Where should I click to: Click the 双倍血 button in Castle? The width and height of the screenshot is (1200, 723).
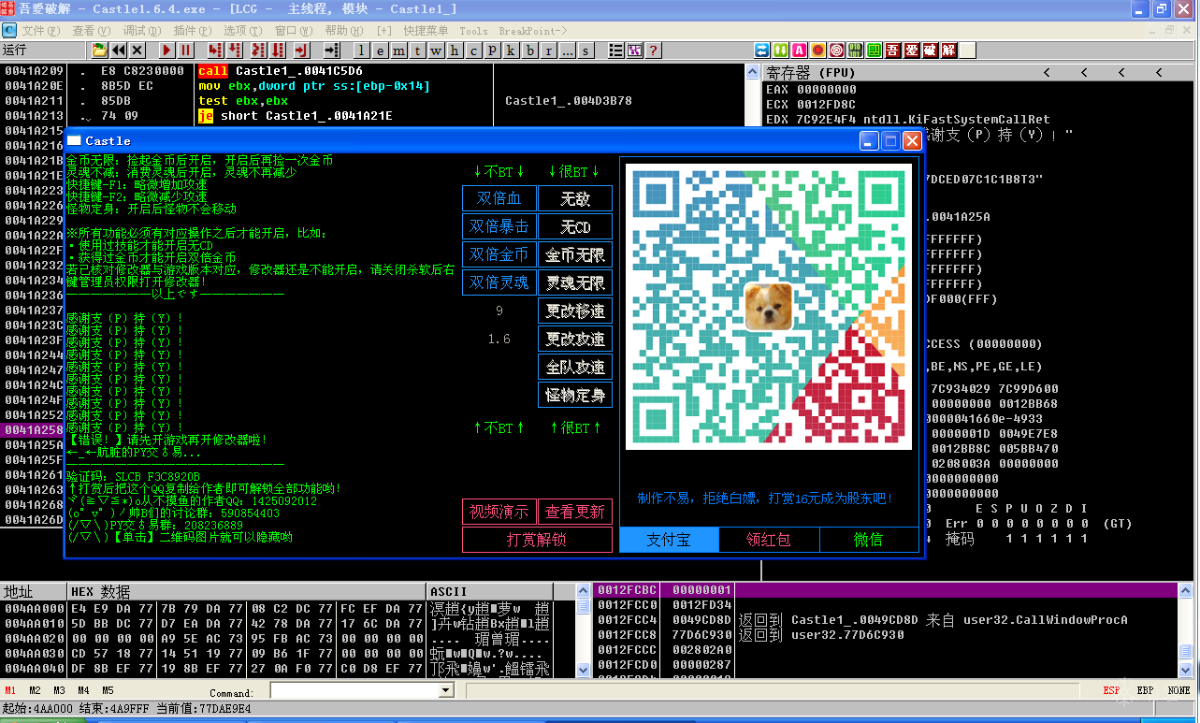500,199
